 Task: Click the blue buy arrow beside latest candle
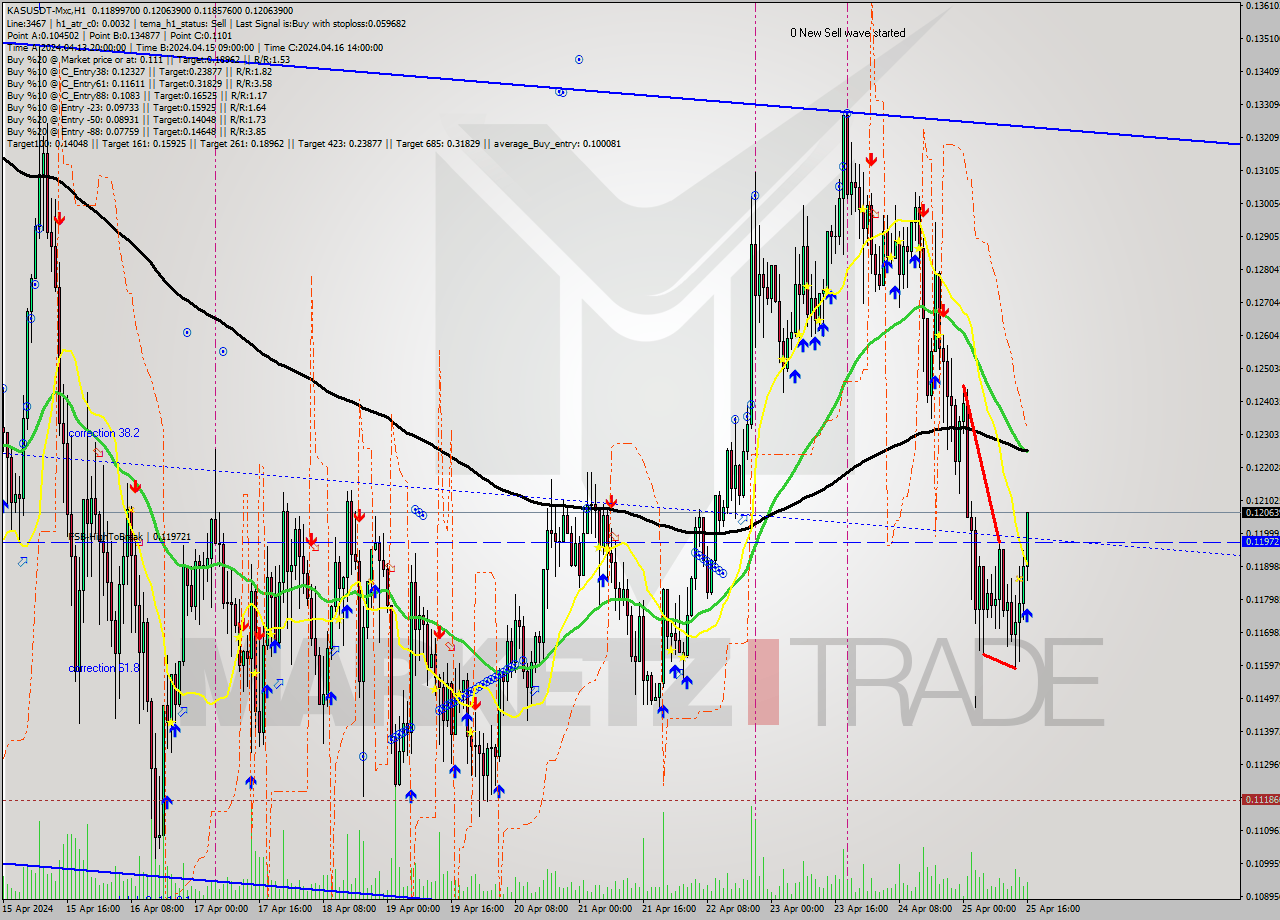(1027, 615)
